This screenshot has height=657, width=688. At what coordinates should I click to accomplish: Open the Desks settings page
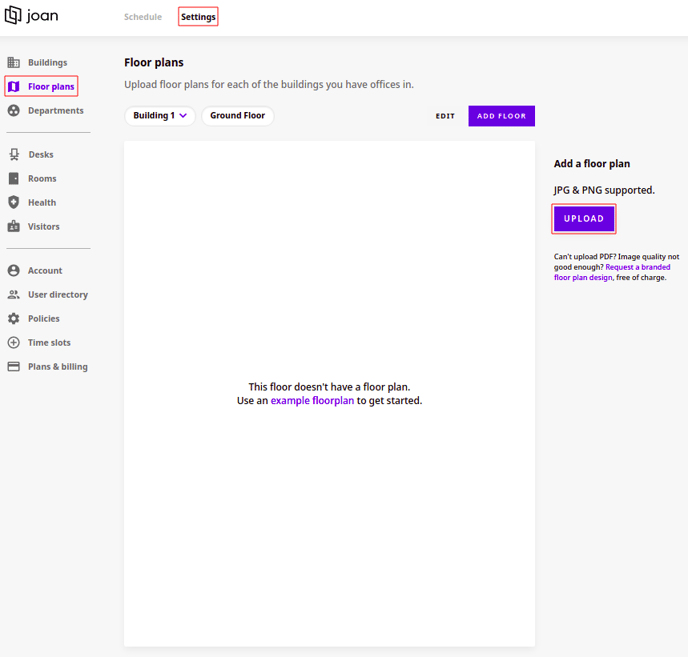coord(41,154)
